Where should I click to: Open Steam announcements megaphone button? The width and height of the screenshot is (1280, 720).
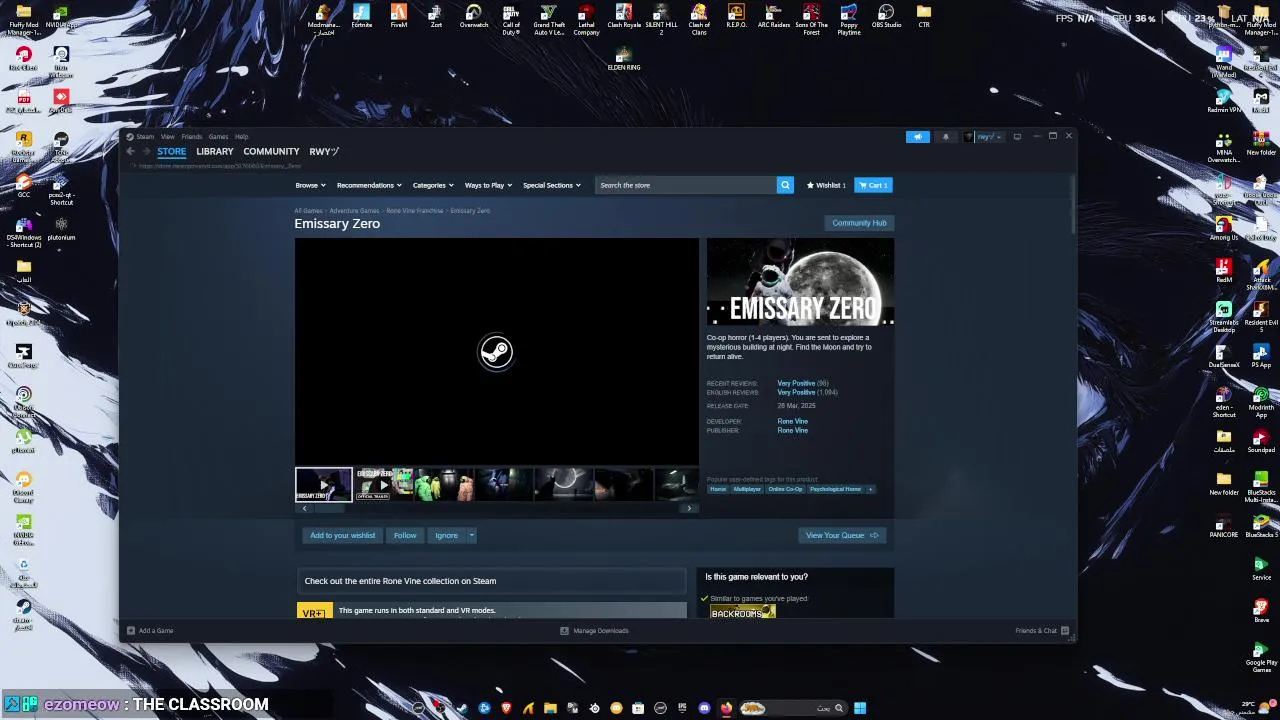point(918,136)
